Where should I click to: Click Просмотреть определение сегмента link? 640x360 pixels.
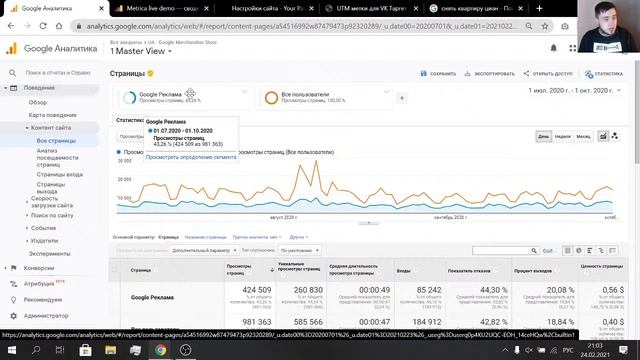click(x=191, y=157)
